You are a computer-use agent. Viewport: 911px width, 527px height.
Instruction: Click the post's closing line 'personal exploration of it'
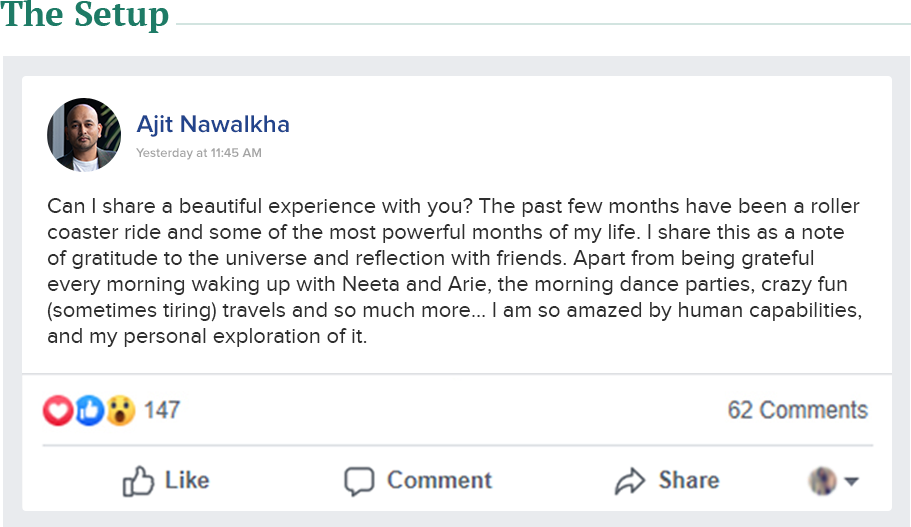[207, 336]
